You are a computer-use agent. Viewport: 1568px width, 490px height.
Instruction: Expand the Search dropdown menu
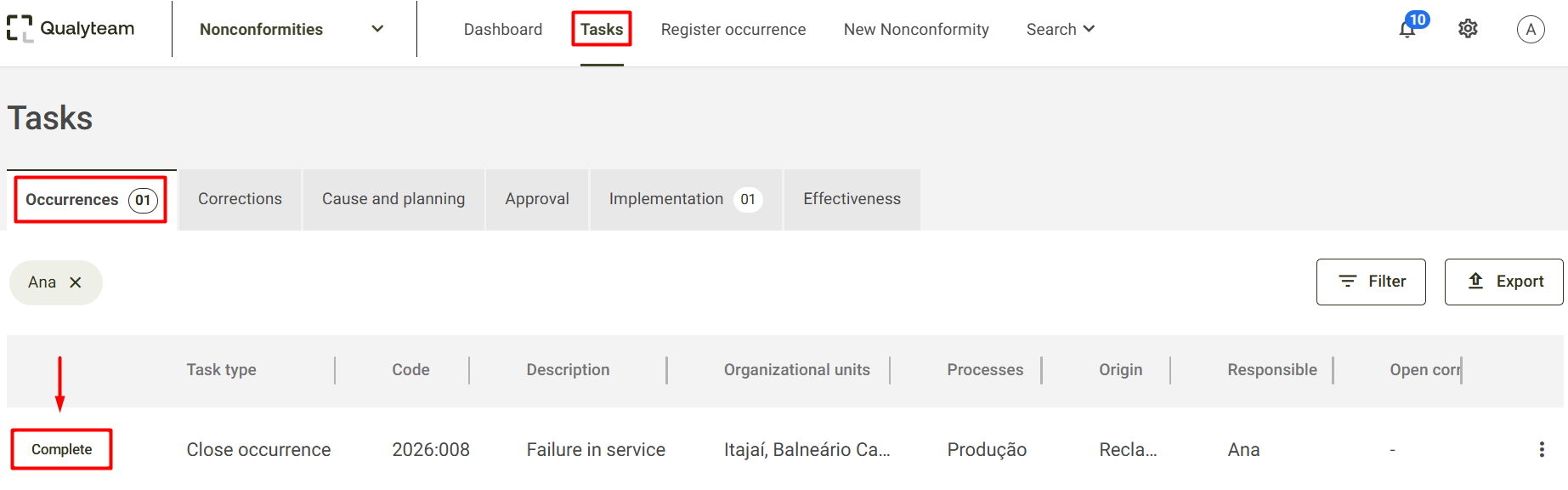1060,29
